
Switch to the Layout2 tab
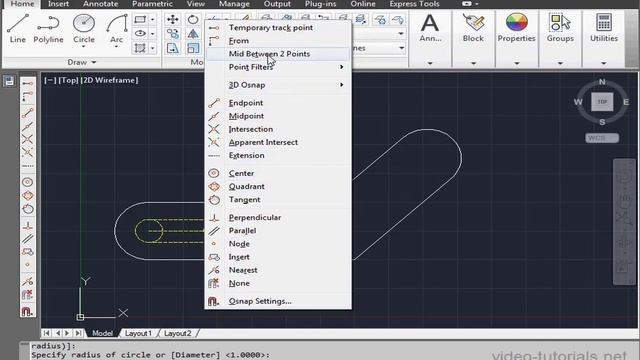coord(178,333)
